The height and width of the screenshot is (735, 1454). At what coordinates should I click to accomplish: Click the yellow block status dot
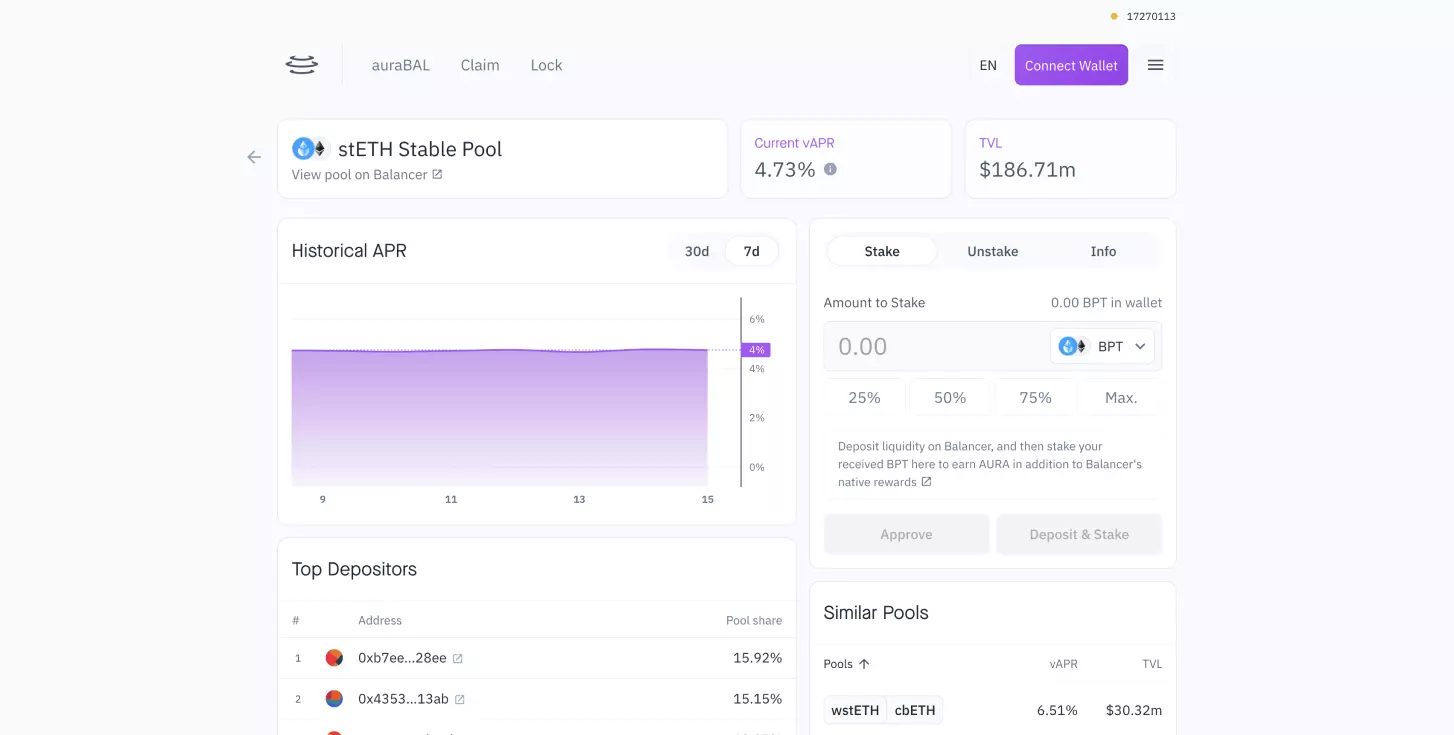1114,16
